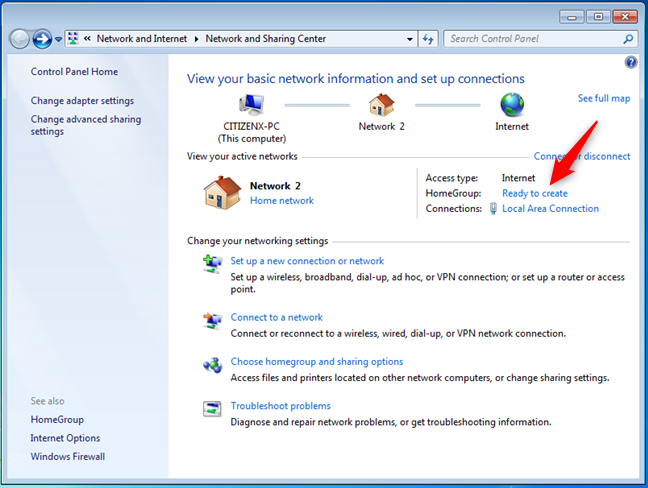The image size is (648, 488).
Task: Click the 'Diagnose and repair network problems' description
Action: click(391, 422)
